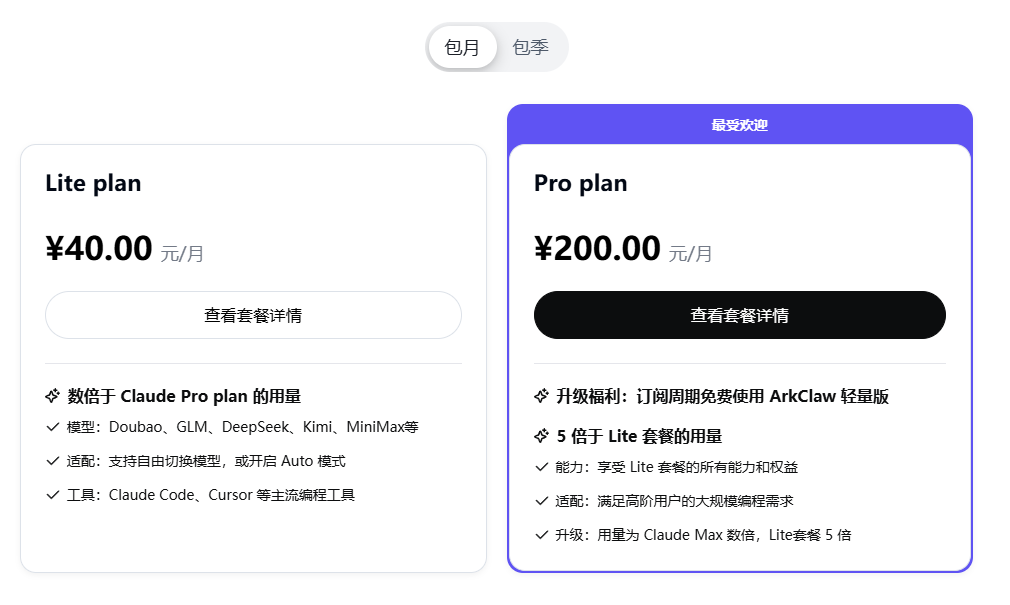The image size is (1010, 605).
Task: Click the ¥200.00 price text
Action: point(597,249)
